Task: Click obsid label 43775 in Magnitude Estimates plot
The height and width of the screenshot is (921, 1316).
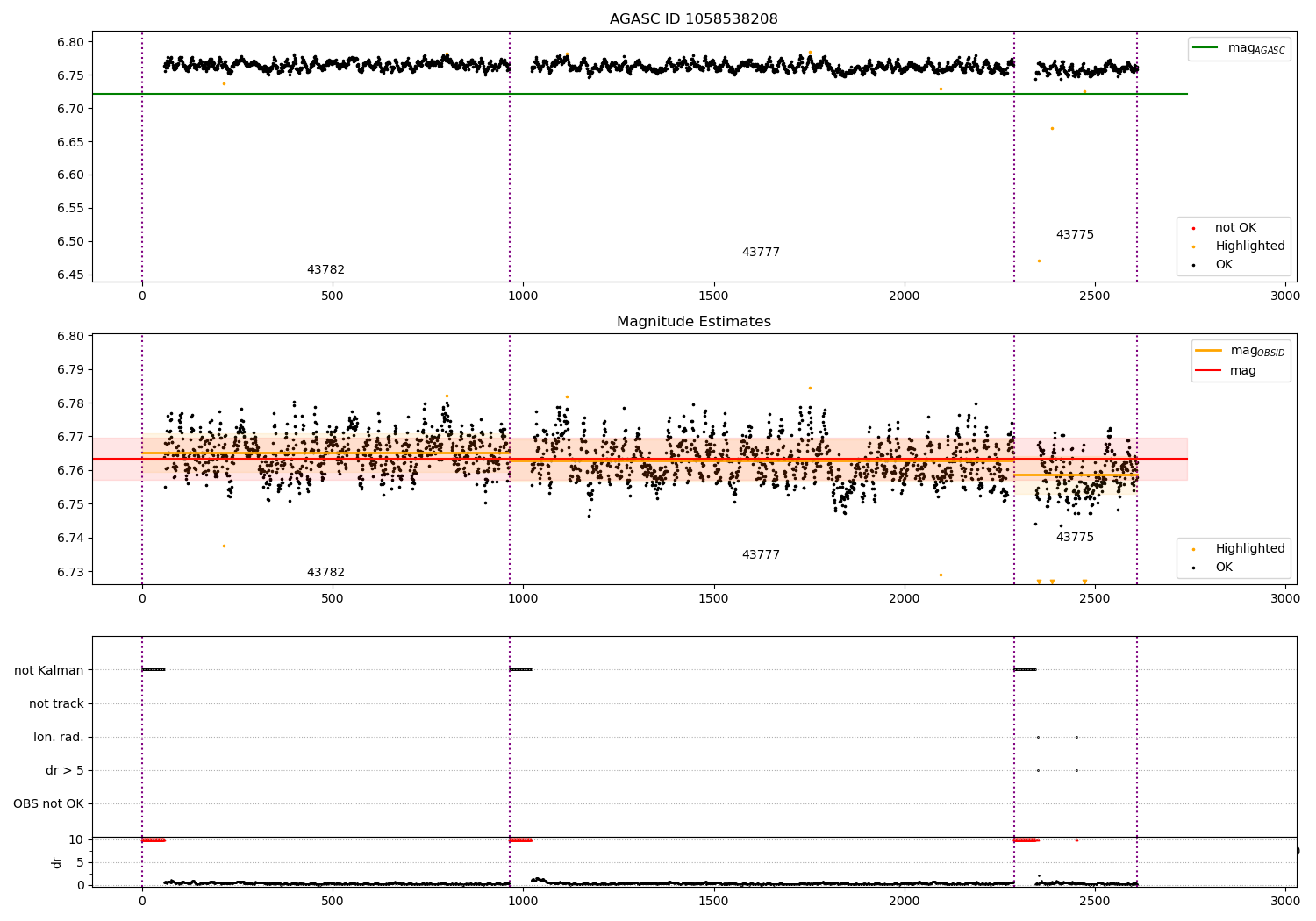Action: point(1075,538)
